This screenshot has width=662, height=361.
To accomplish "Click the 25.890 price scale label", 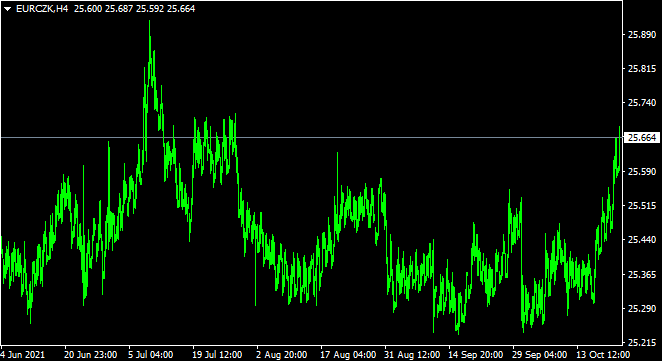I will 642,35.
